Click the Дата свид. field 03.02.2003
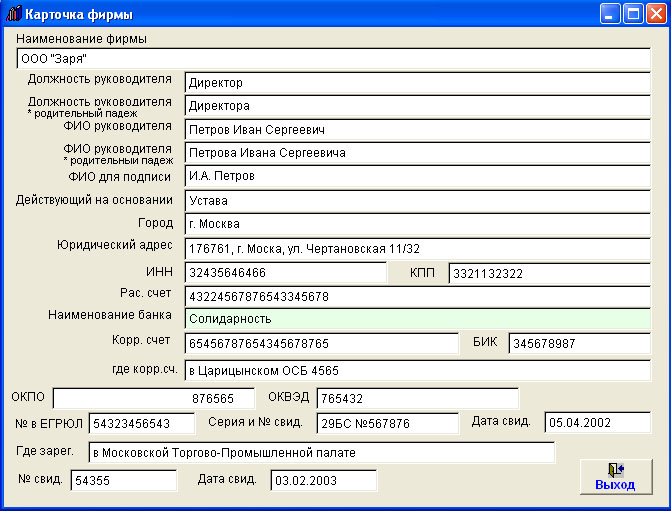Viewport: 671px width, 511px height. click(x=324, y=480)
